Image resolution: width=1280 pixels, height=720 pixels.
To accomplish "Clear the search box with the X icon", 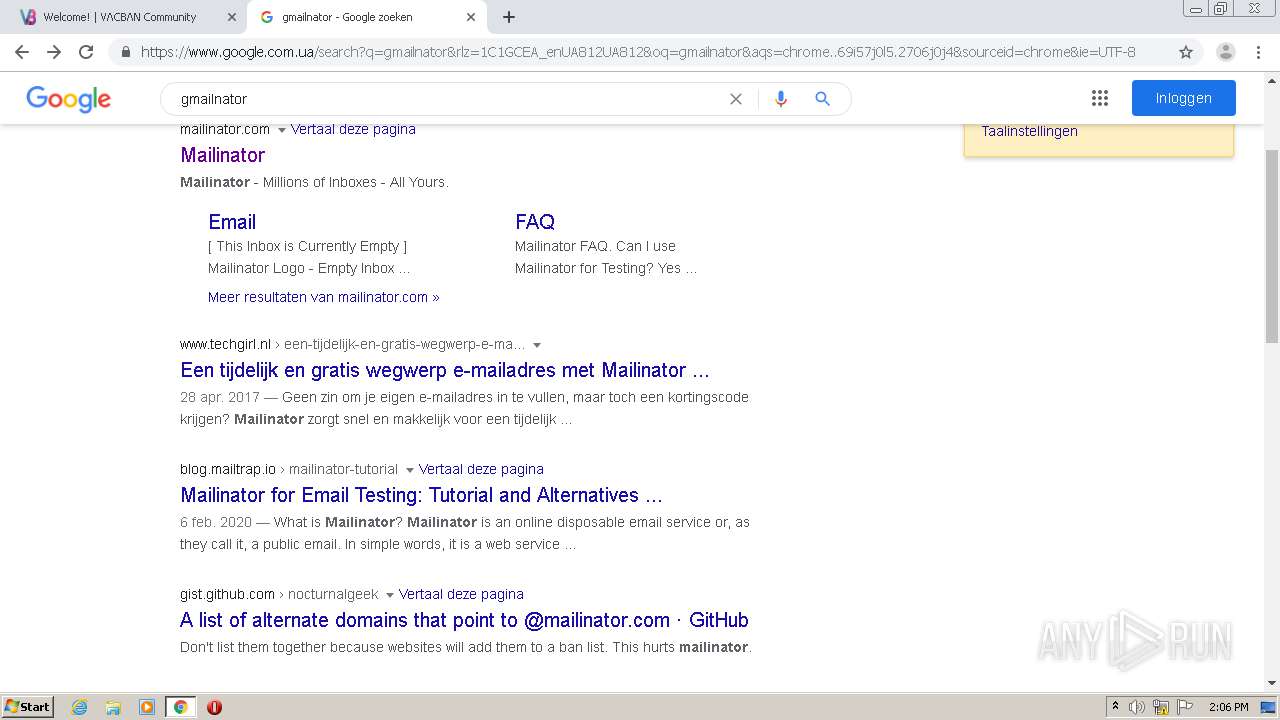I will 736,99.
